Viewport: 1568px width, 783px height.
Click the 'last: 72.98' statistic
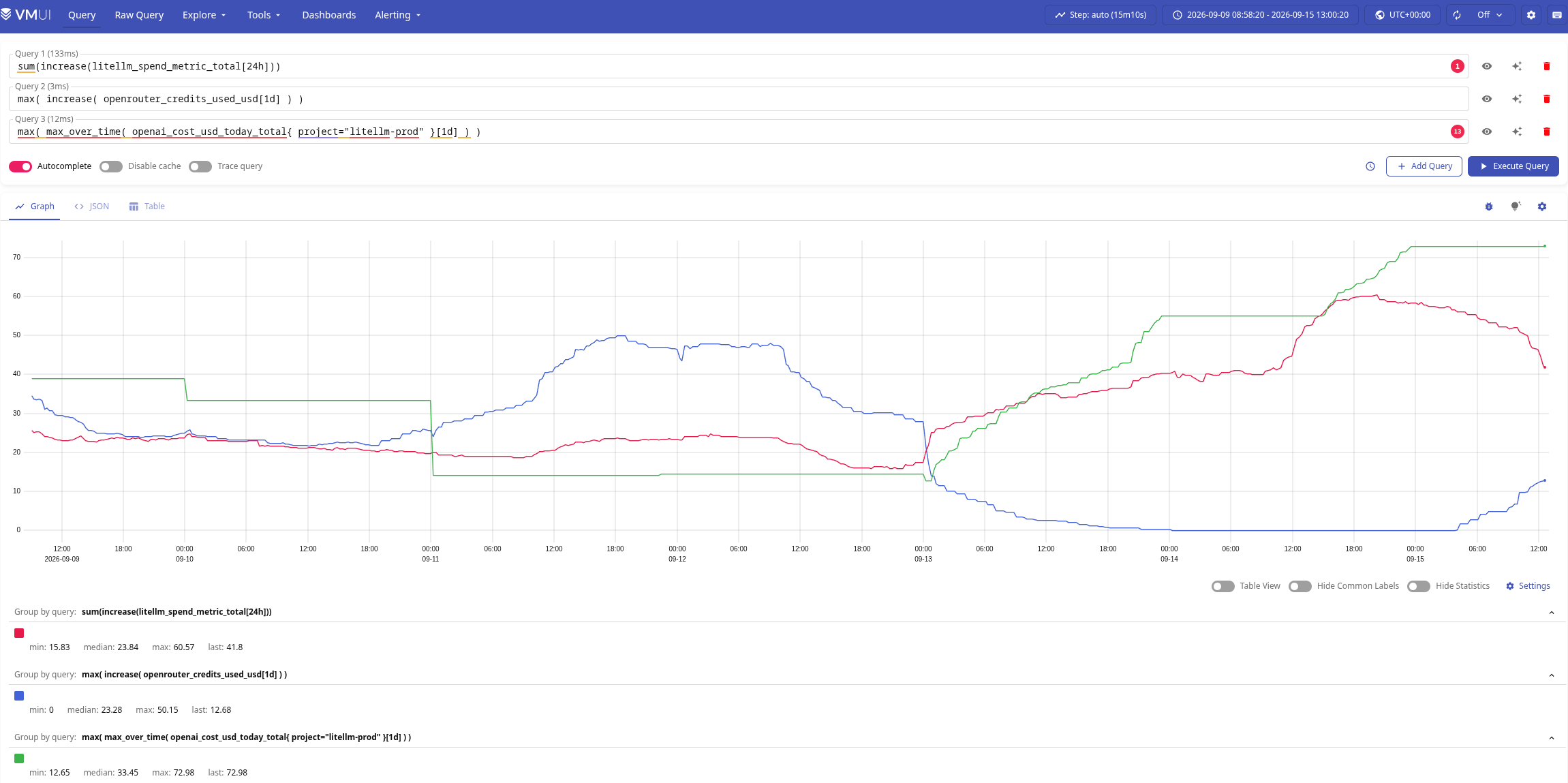click(x=228, y=773)
